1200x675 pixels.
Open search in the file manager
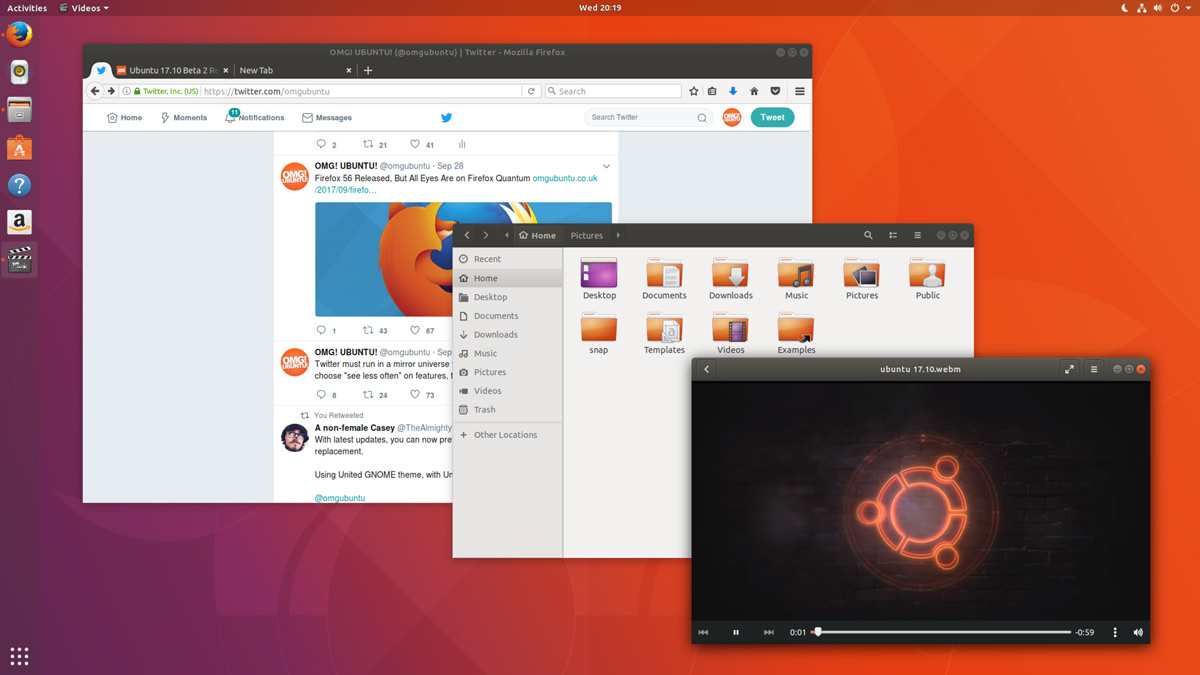click(x=868, y=234)
